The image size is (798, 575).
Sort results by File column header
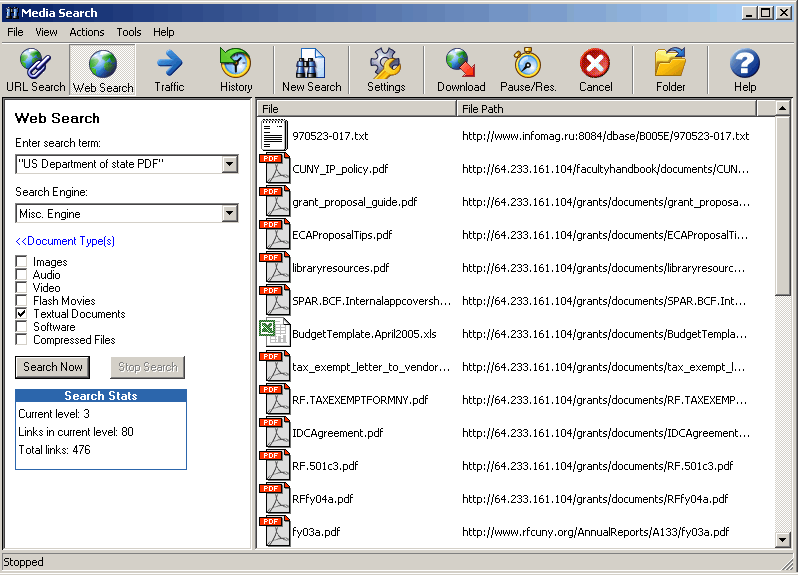point(356,108)
